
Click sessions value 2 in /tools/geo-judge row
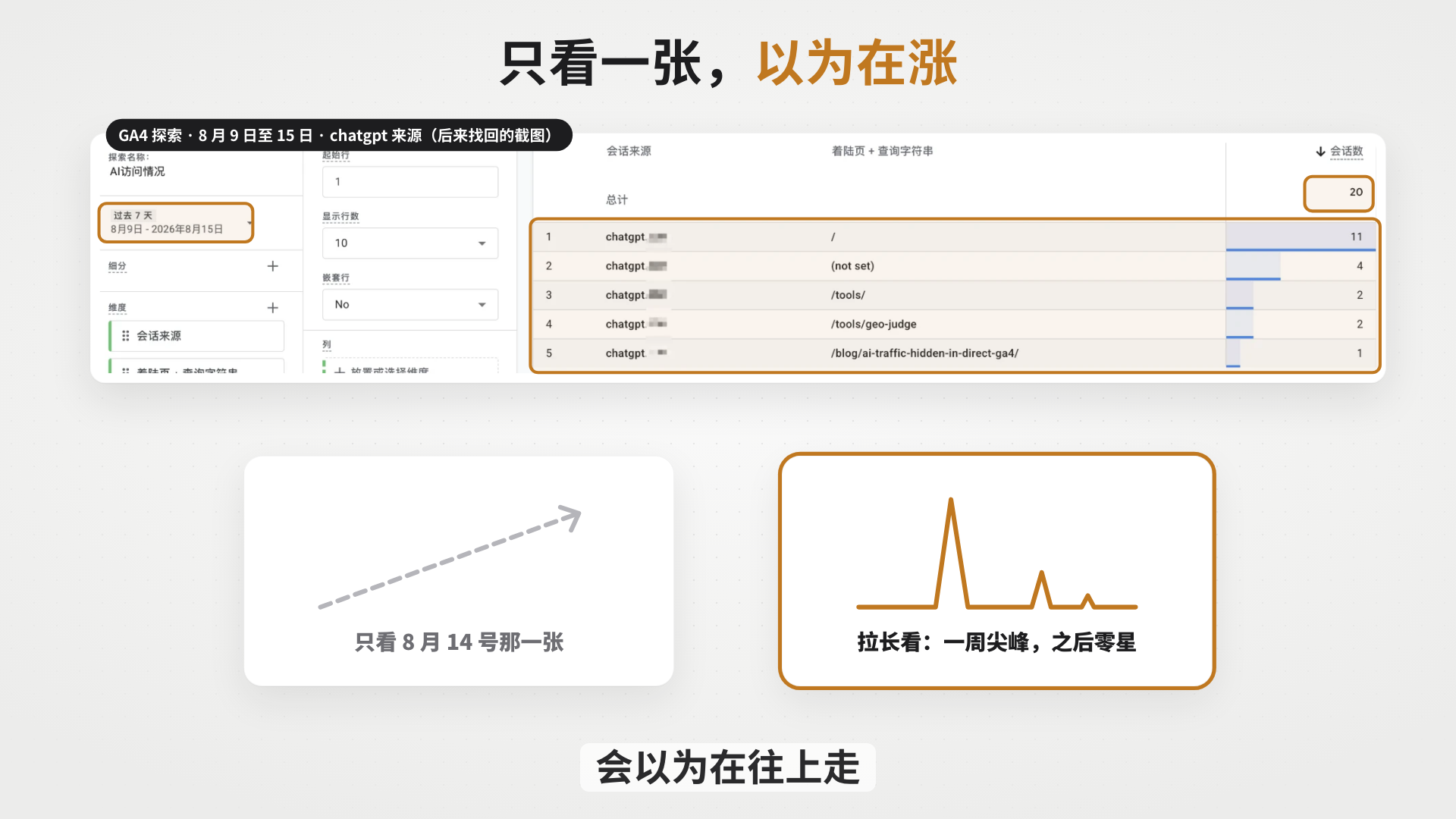click(1360, 324)
